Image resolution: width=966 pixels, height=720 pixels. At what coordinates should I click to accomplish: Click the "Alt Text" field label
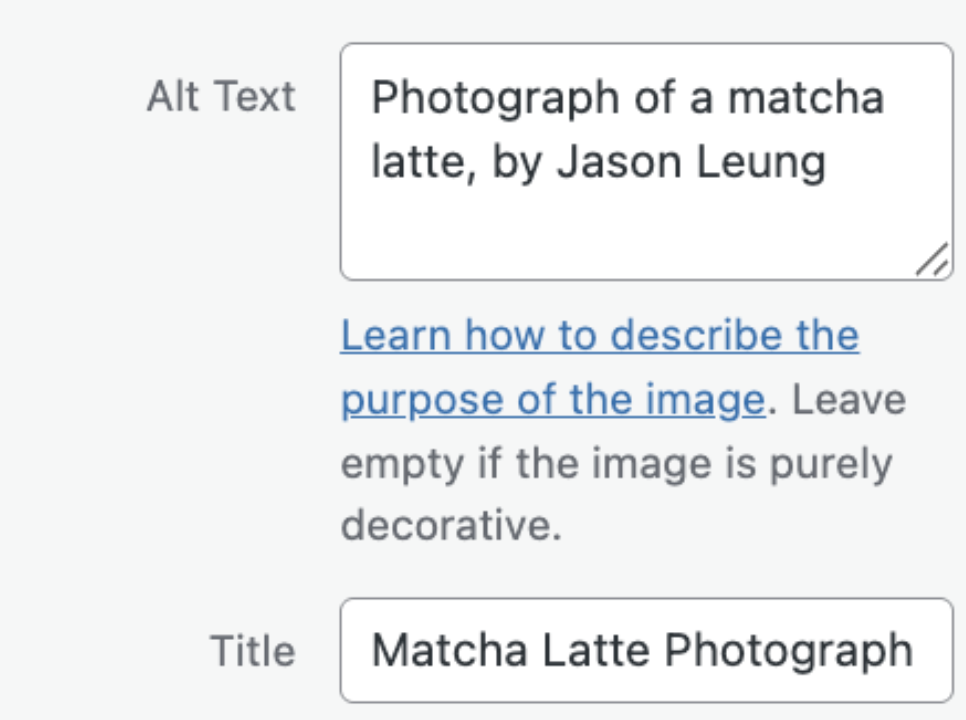[220, 96]
